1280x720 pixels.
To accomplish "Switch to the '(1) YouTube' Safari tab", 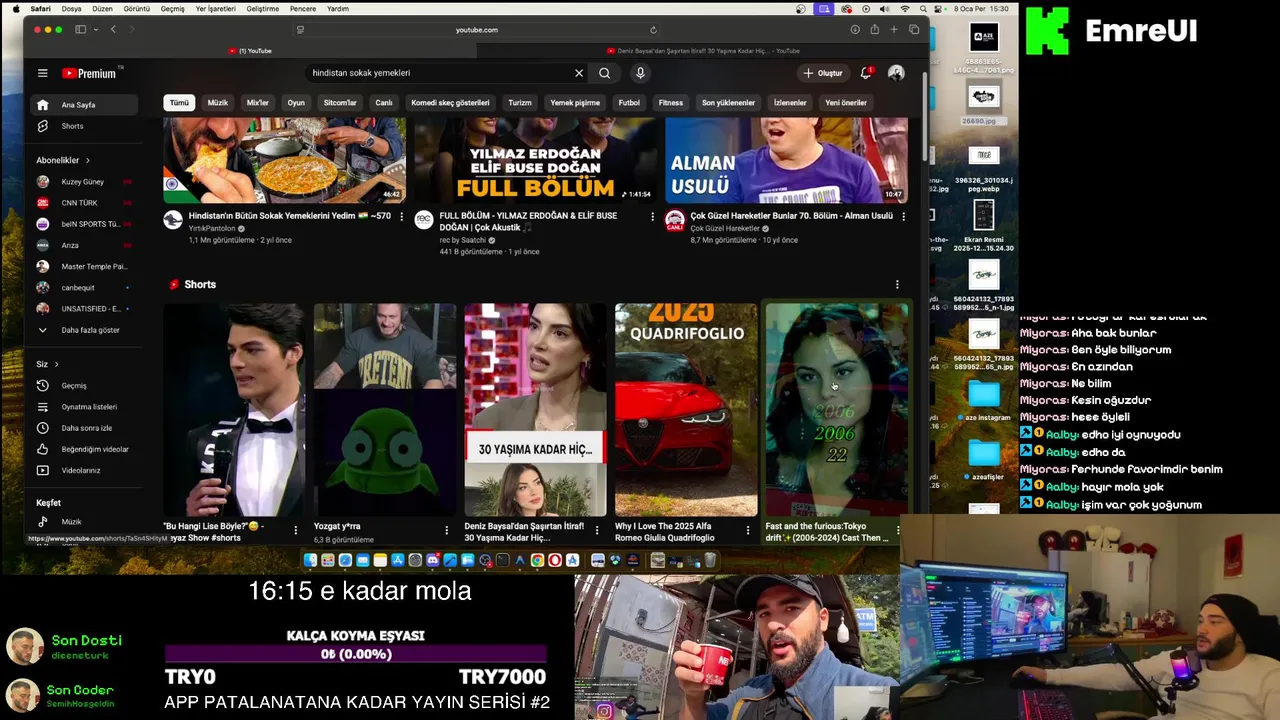I will pyautogui.click(x=250, y=51).
